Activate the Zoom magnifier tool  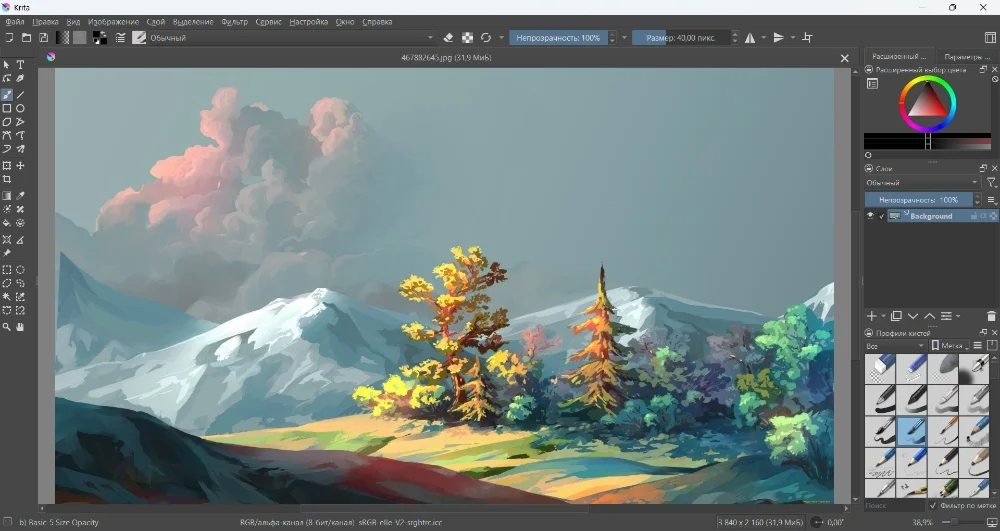[x=7, y=327]
